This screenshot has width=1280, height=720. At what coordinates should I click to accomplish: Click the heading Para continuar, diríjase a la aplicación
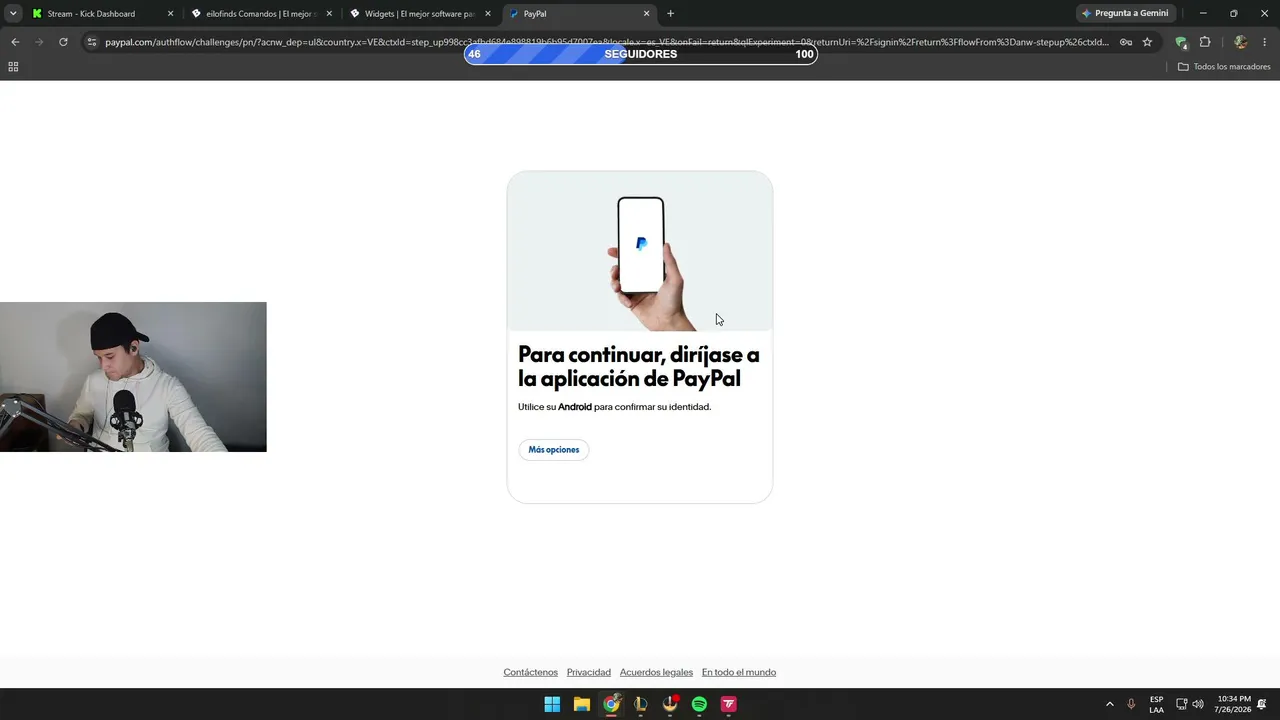point(639,367)
